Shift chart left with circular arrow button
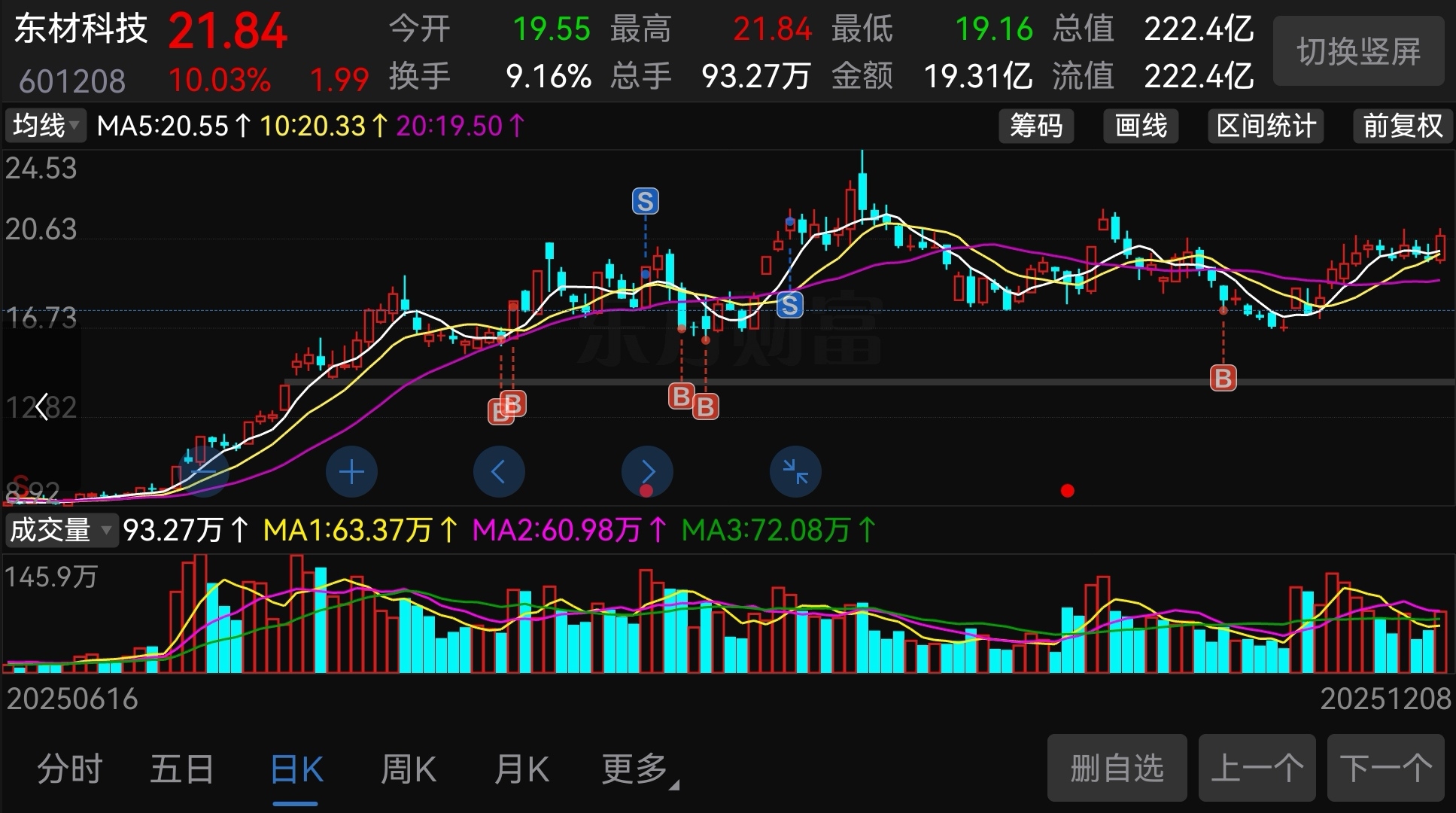 (x=498, y=472)
